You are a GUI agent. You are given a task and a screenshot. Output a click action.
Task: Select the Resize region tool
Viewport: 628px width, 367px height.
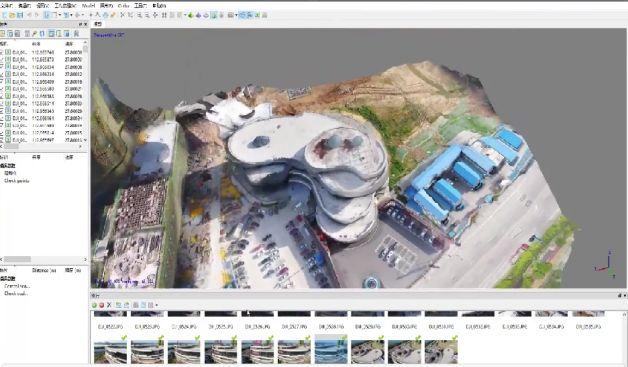coord(66,15)
